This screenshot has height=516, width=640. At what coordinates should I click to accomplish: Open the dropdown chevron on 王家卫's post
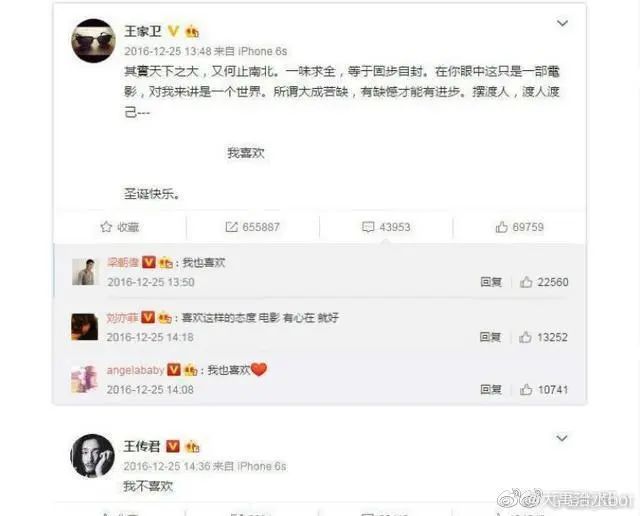point(562,23)
